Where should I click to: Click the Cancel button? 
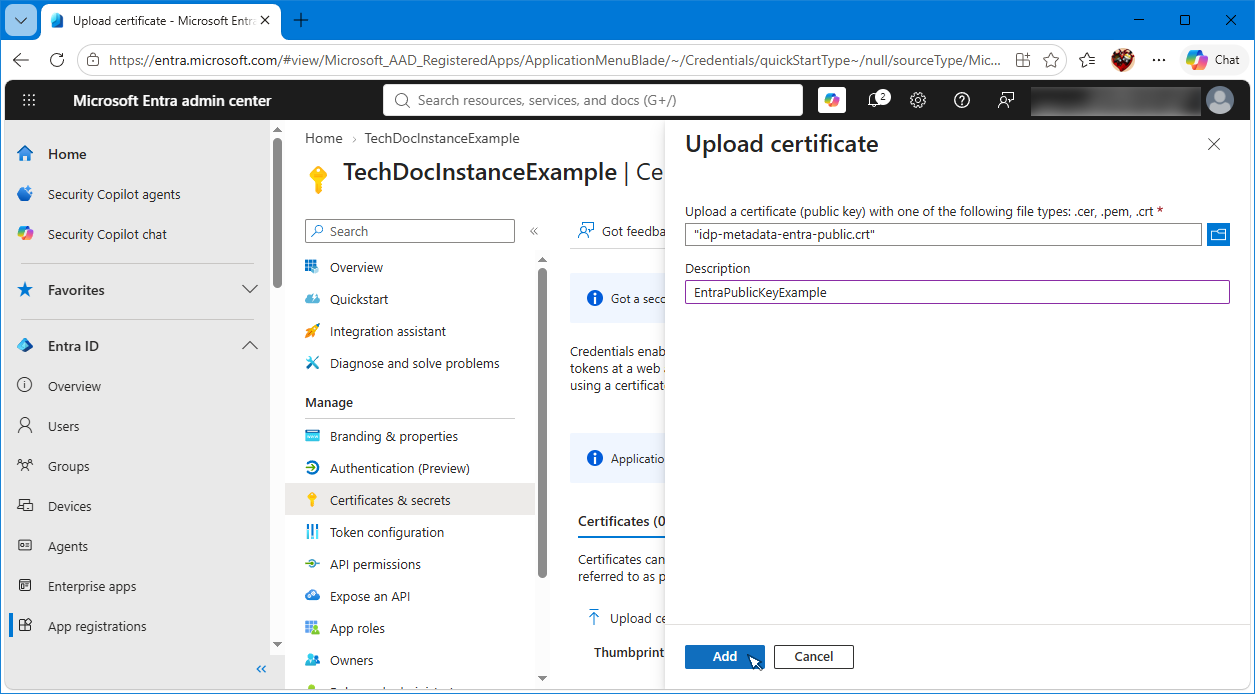click(813, 656)
